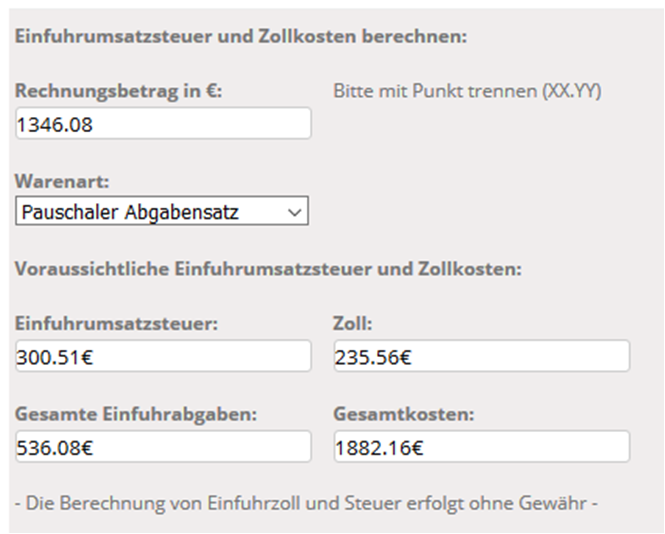Click the Gesamtkosten result field
665x534 pixels.
tap(481, 447)
